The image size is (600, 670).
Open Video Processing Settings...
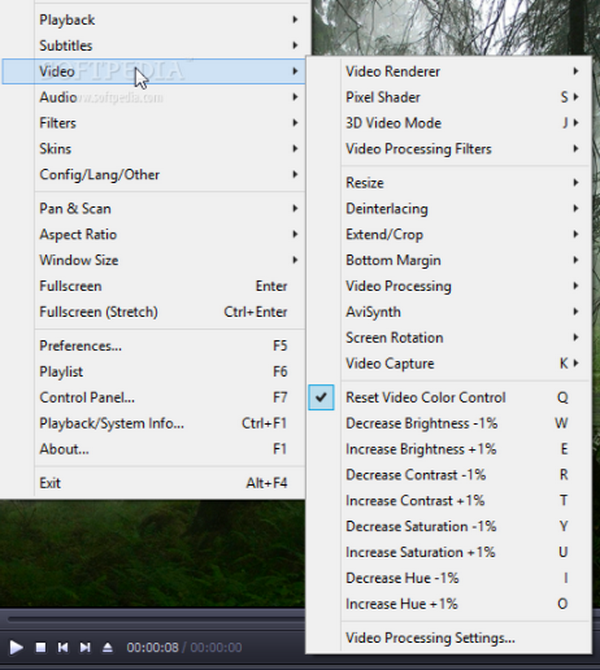430,638
